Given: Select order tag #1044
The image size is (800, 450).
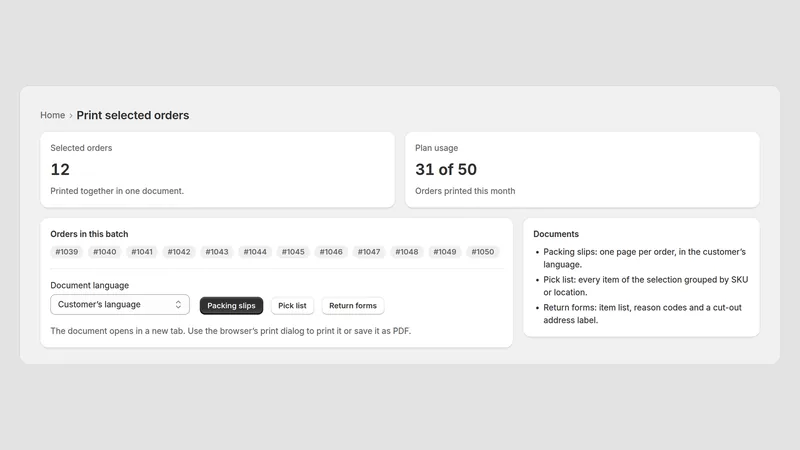Looking at the screenshot, I should tap(255, 252).
